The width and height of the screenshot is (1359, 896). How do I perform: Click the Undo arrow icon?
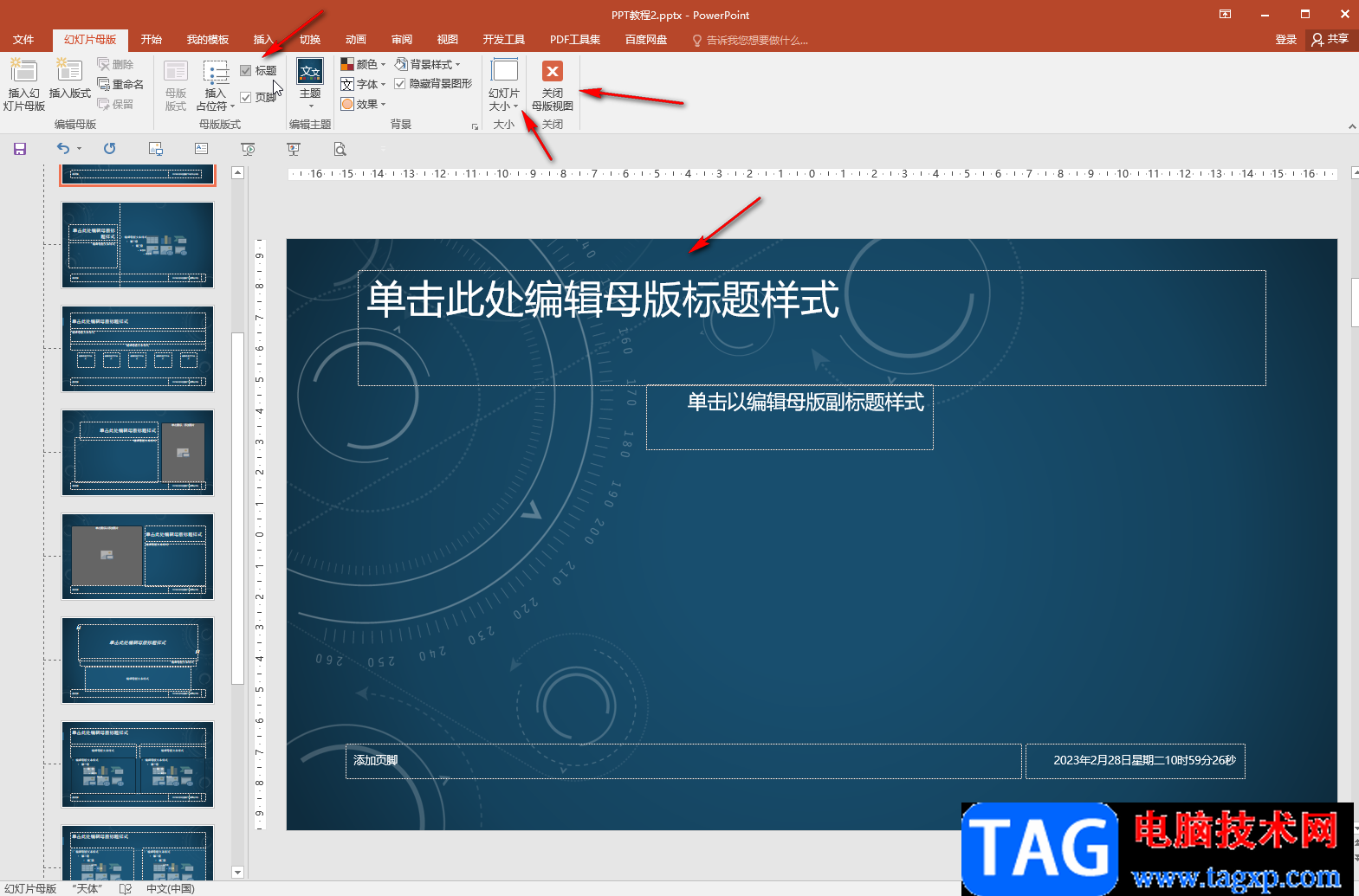(x=62, y=149)
